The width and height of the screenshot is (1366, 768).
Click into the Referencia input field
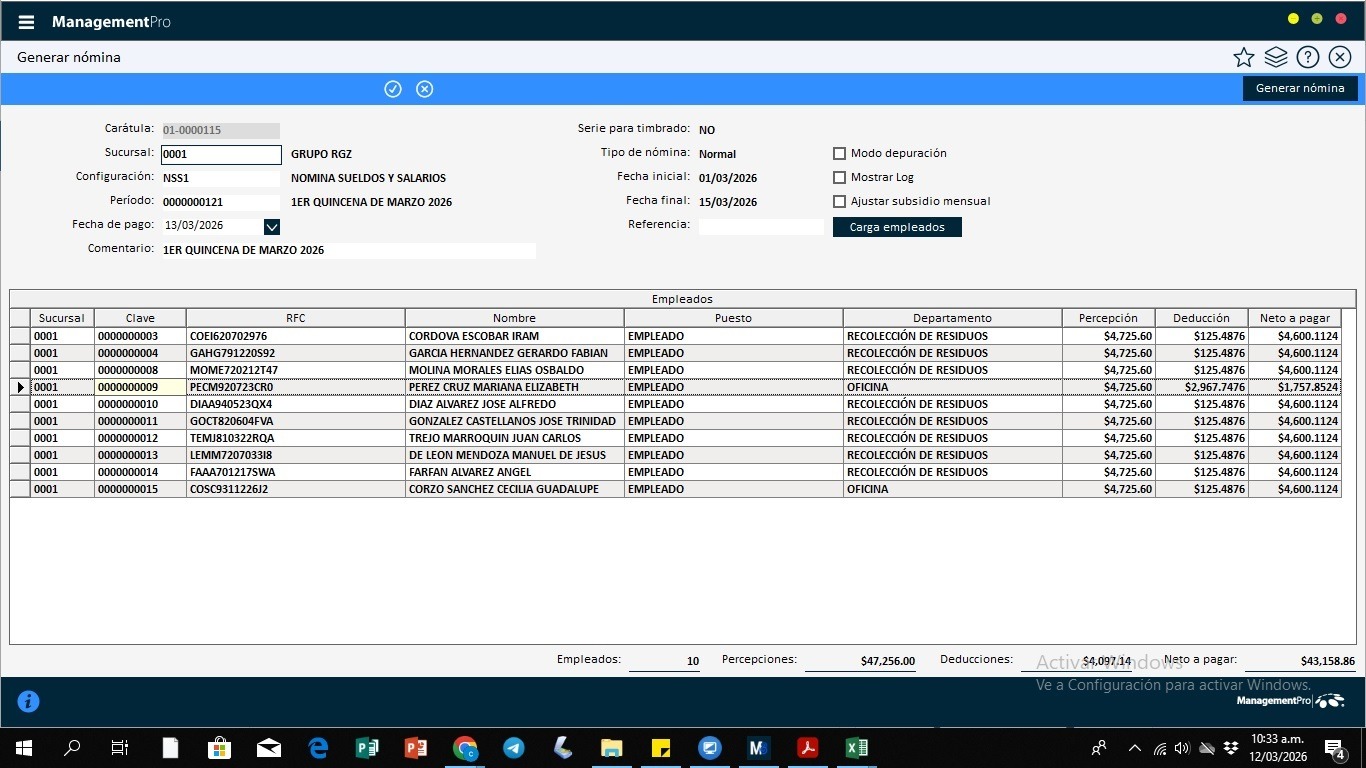[761, 227]
